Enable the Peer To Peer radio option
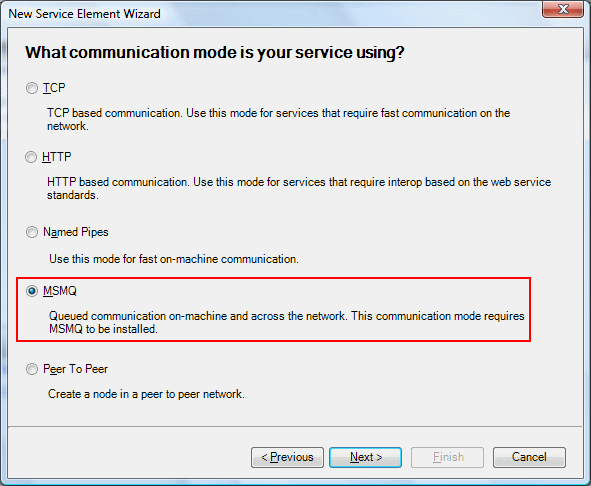Image resolution: width=591 pixels, height=486 pixels. [32, 369]
